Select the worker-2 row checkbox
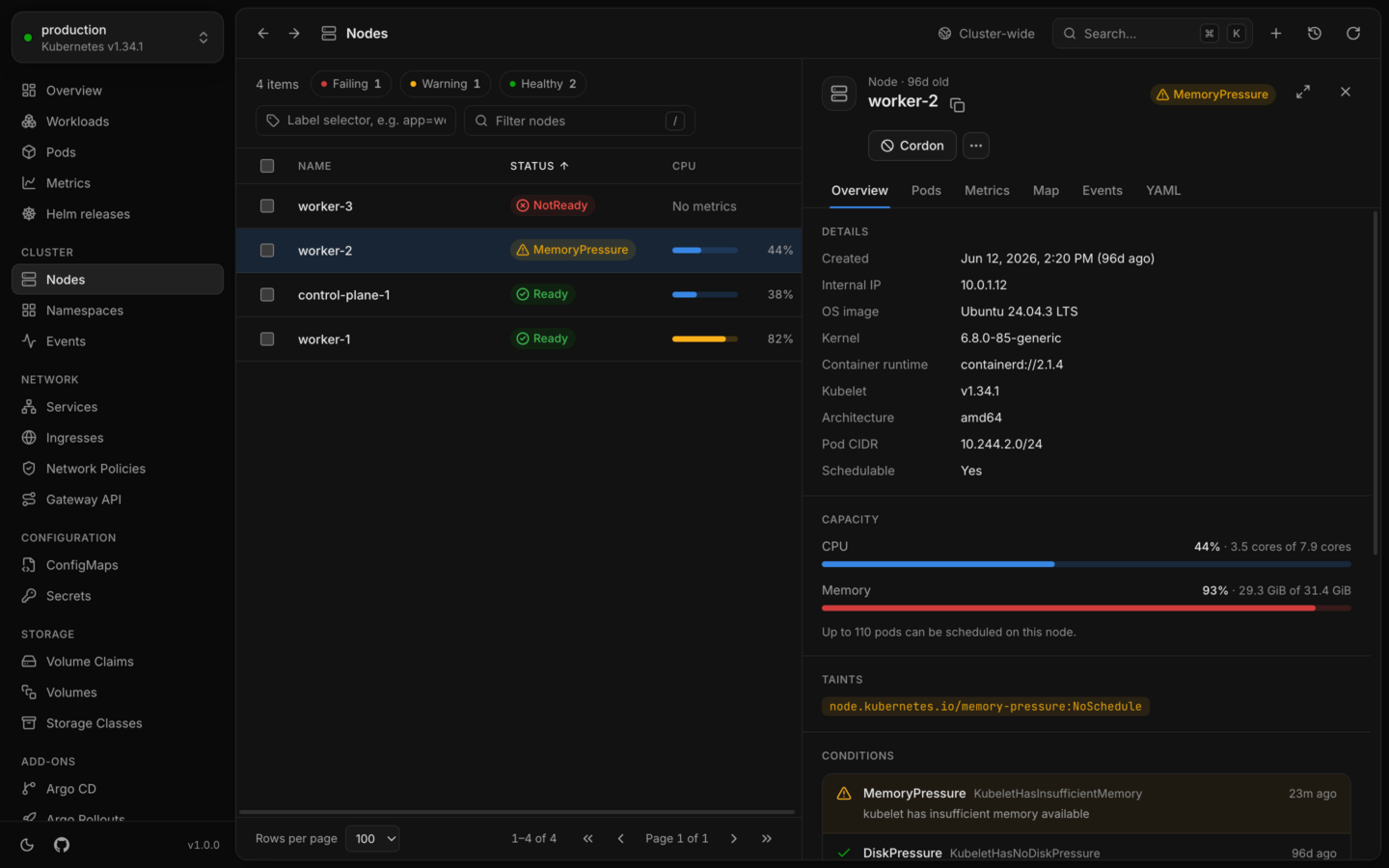This screenshot has height=868, width=1389. point(267,251)
